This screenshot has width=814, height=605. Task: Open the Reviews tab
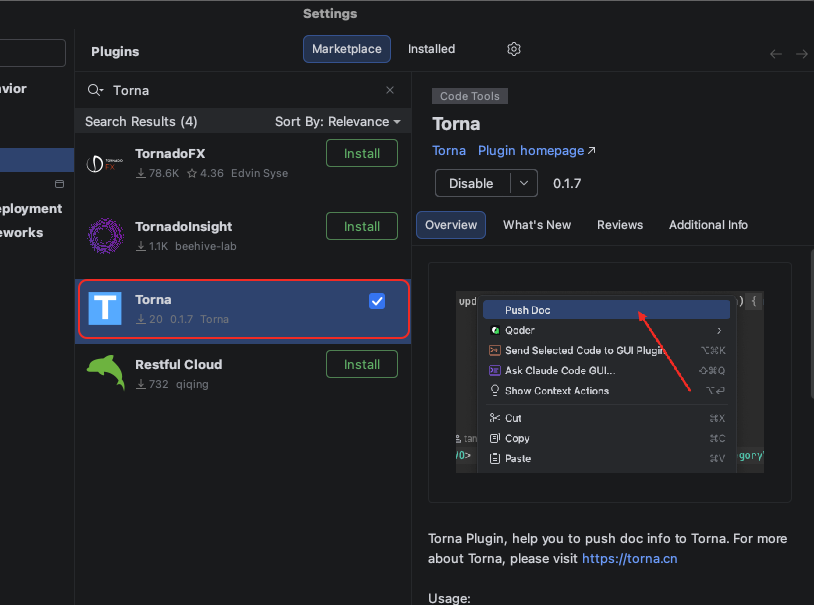click(620, 225)
